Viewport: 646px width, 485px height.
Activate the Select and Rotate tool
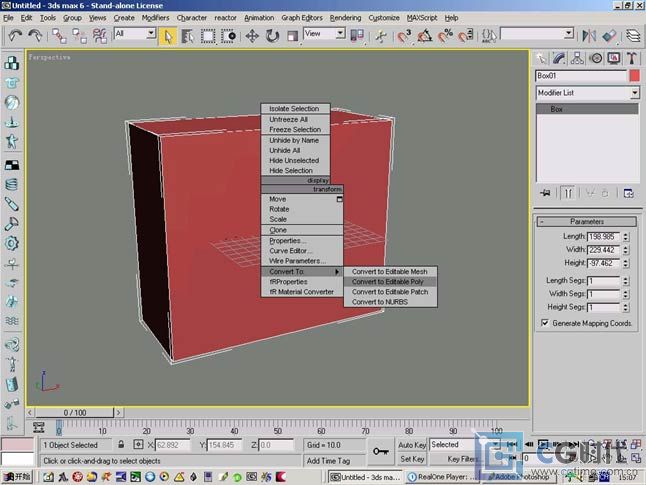[x=272, y=36]
